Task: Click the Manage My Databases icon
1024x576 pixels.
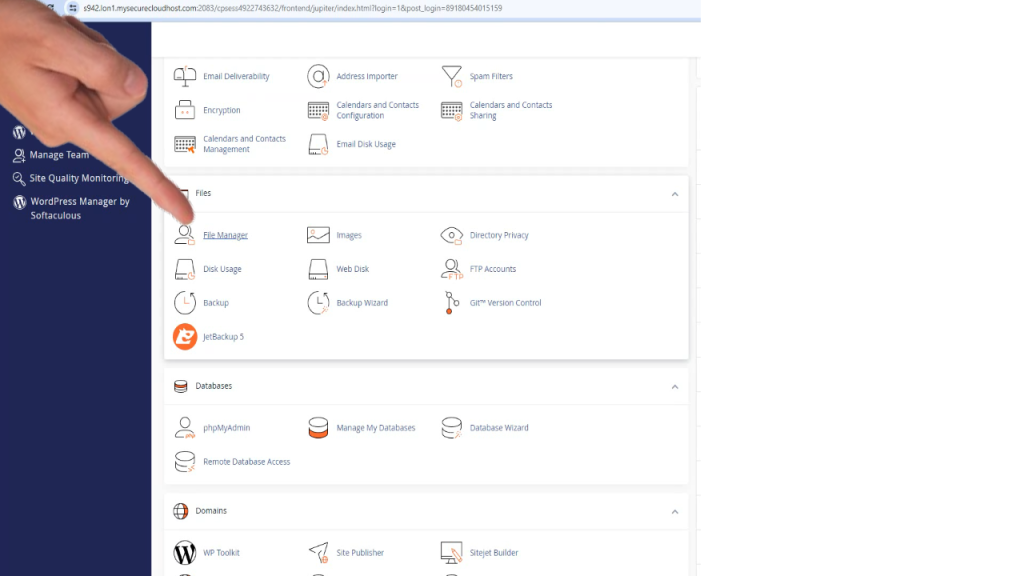Action: click(x=318, y=428)
